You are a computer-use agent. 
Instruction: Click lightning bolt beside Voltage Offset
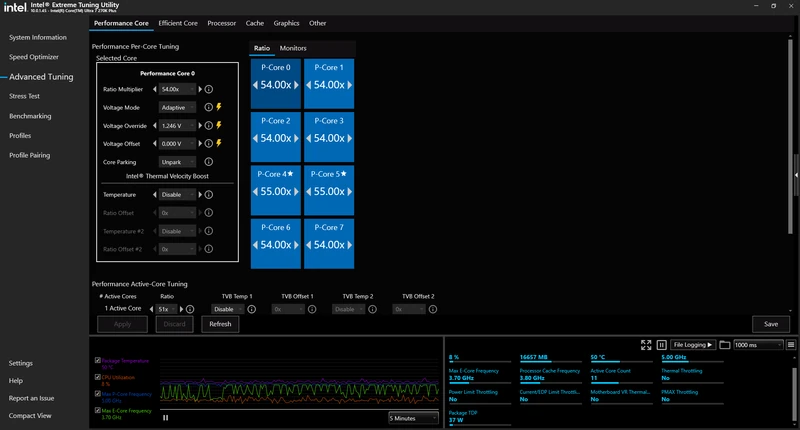pos(219,143)
